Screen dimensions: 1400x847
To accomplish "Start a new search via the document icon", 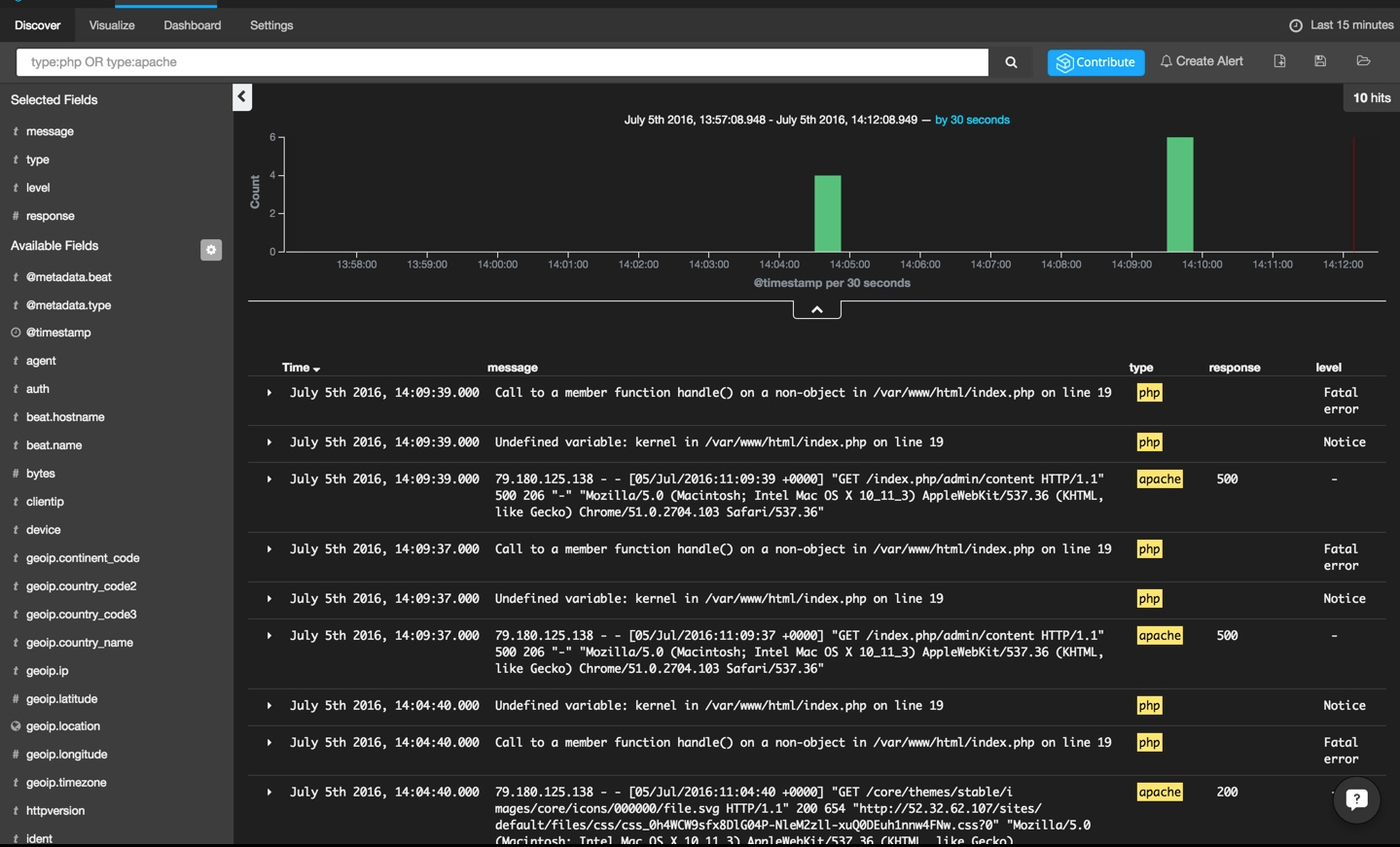I will [x=1278, y=60].
